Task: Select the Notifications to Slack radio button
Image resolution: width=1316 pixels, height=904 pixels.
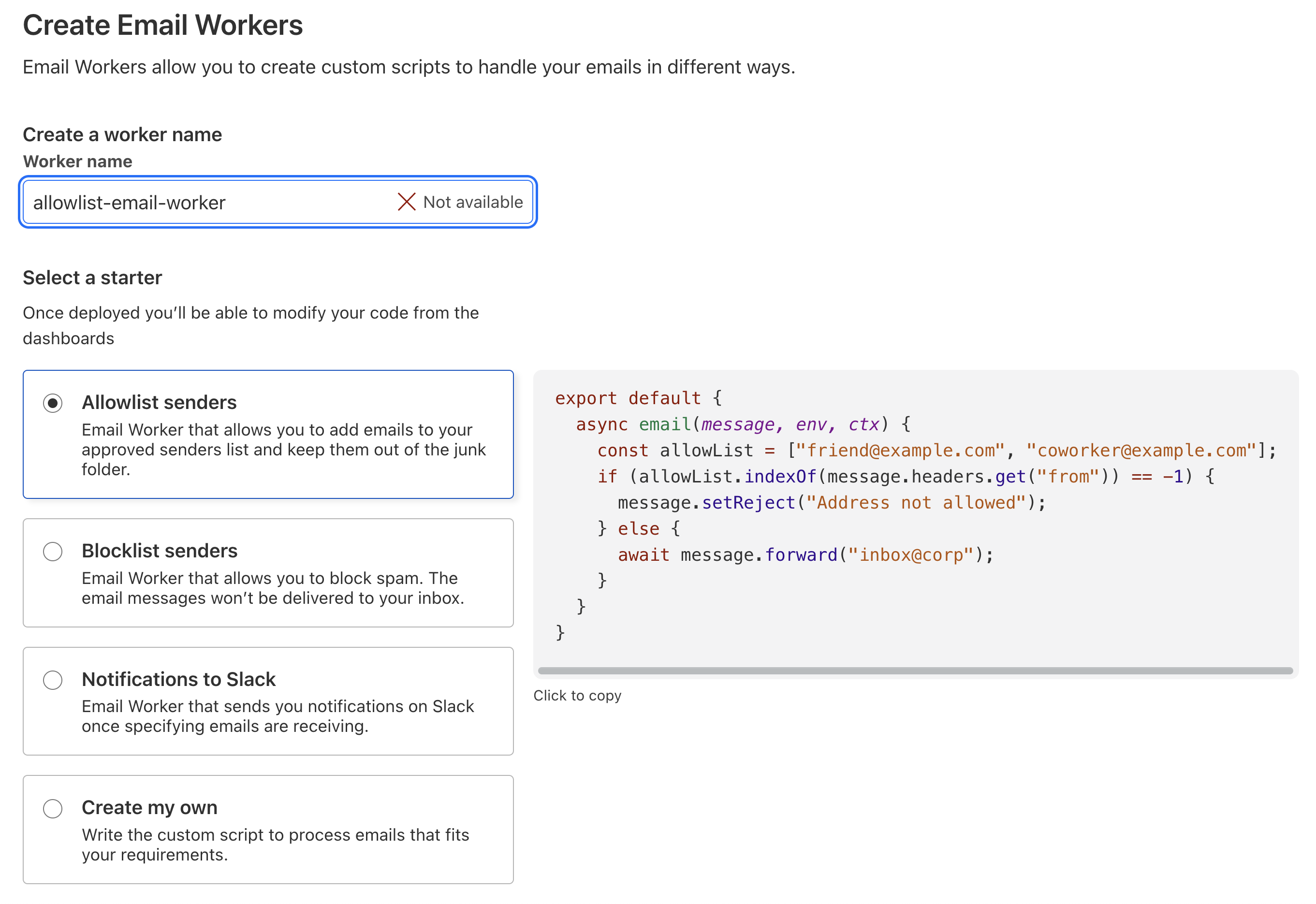Action: [52, 680]
